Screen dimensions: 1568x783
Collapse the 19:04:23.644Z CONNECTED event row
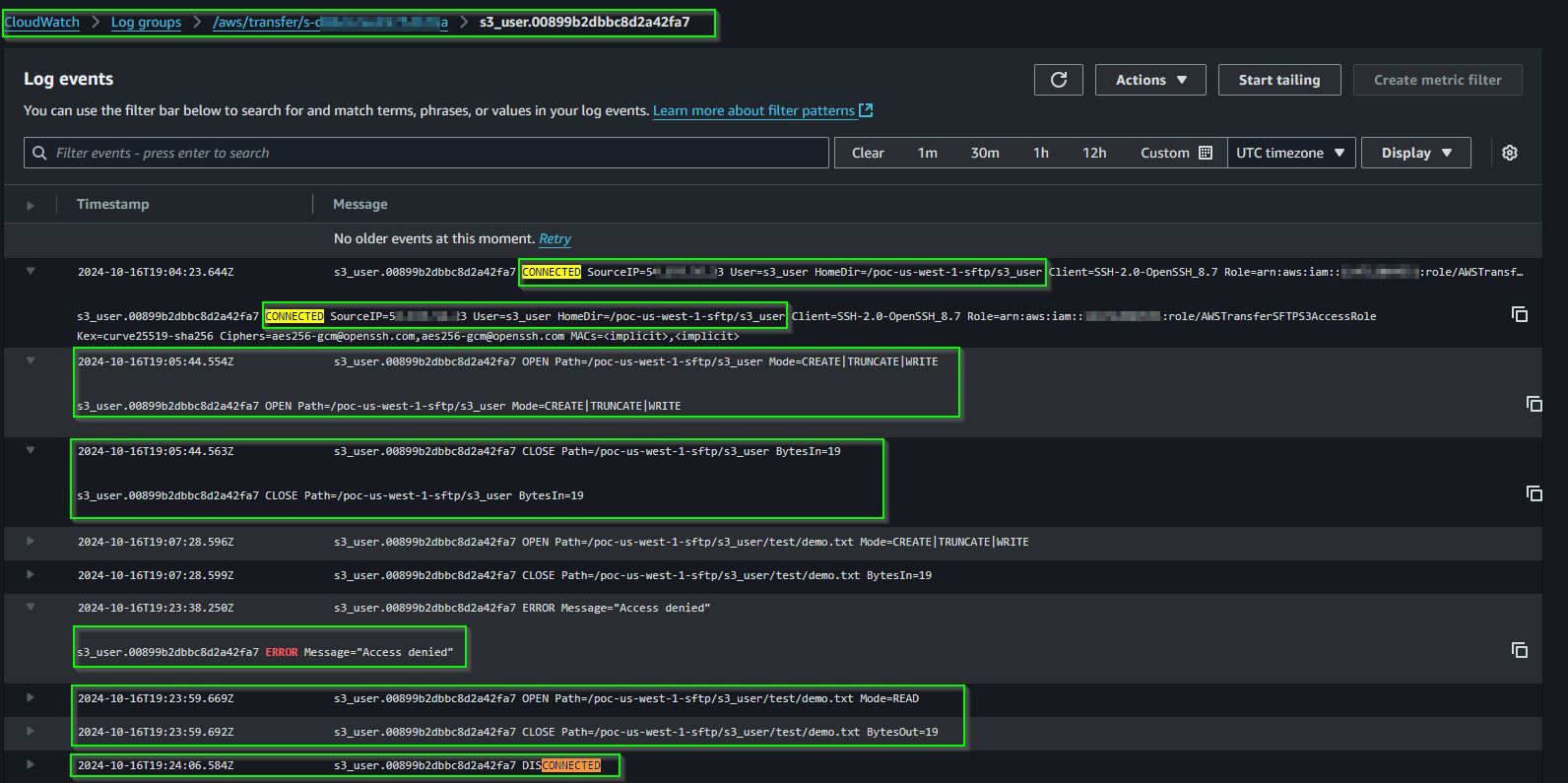click(31, 271)
